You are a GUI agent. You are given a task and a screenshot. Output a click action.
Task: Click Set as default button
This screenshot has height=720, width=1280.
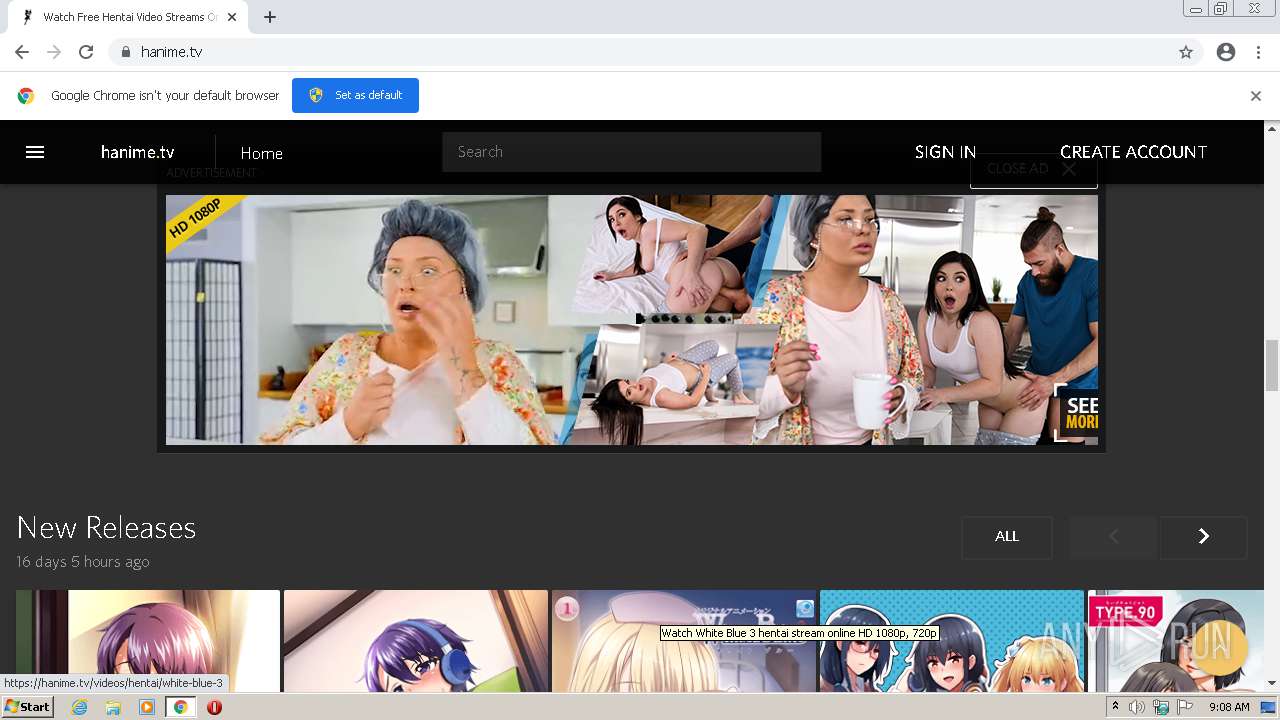(355, 95)
